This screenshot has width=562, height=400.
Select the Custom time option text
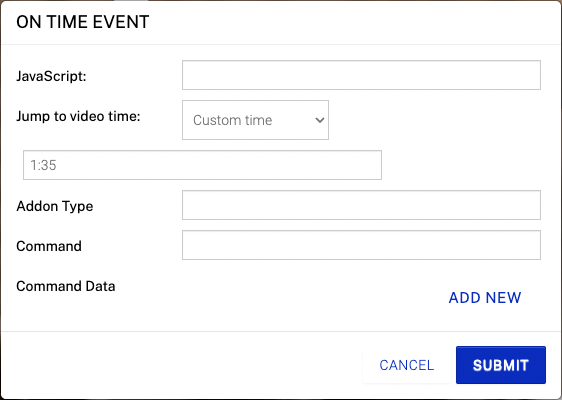(x=233, y=120)
